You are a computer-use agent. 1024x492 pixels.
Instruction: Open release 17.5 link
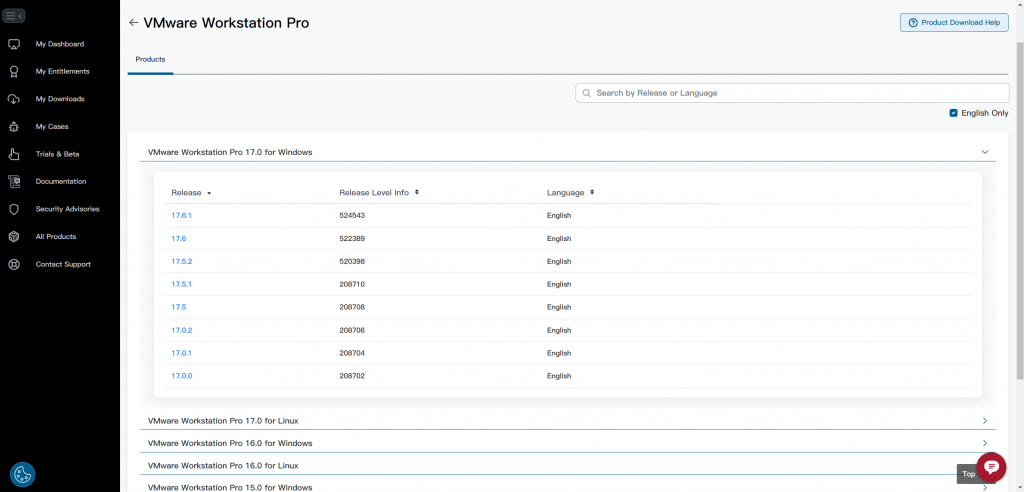coord(179,307)
